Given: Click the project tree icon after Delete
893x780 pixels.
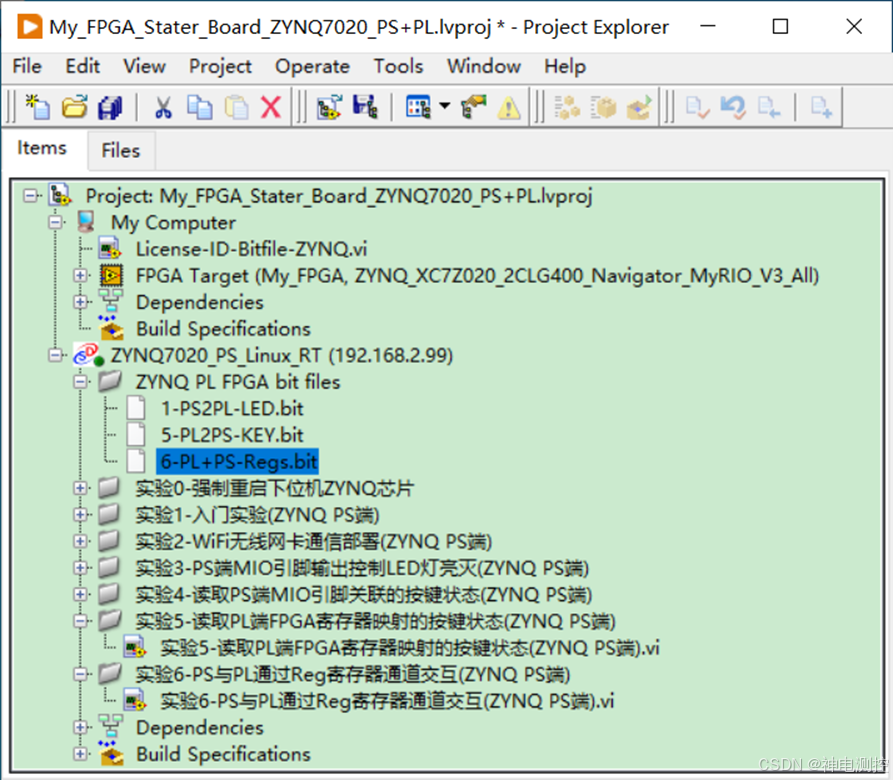Looking at the screenshot, I should (329, 106).
